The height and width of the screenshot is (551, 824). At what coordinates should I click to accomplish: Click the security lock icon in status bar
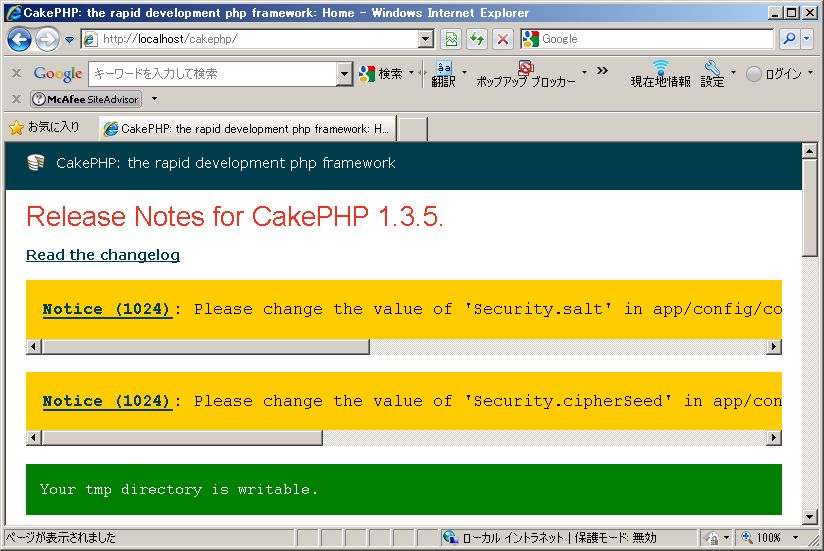coord(712,538)
